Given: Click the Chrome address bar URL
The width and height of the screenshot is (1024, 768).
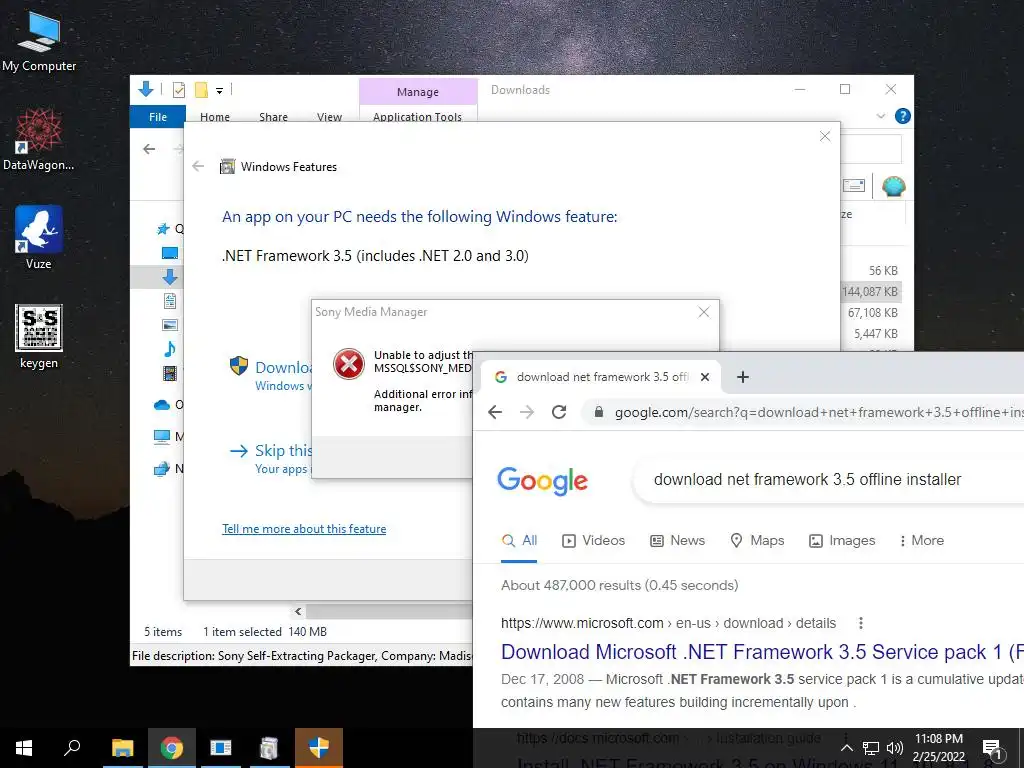Looking at the screenshot, I should [x=818, y=412].
